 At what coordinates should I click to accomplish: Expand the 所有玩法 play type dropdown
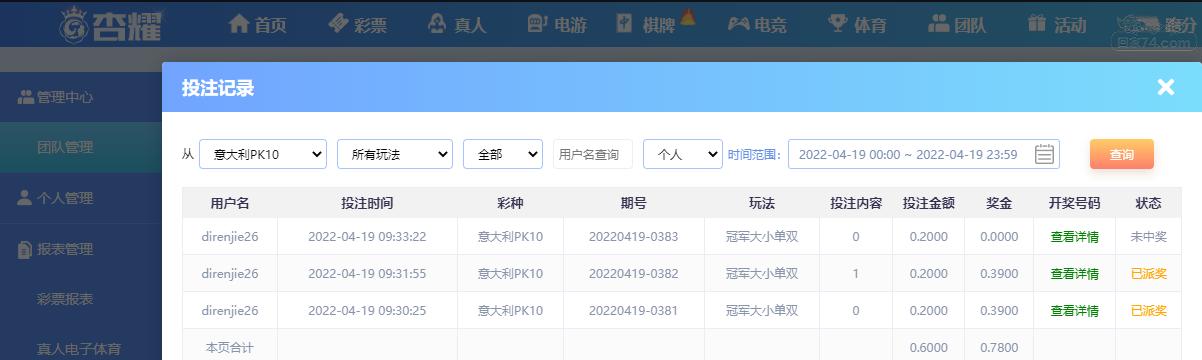click(395, 154)
